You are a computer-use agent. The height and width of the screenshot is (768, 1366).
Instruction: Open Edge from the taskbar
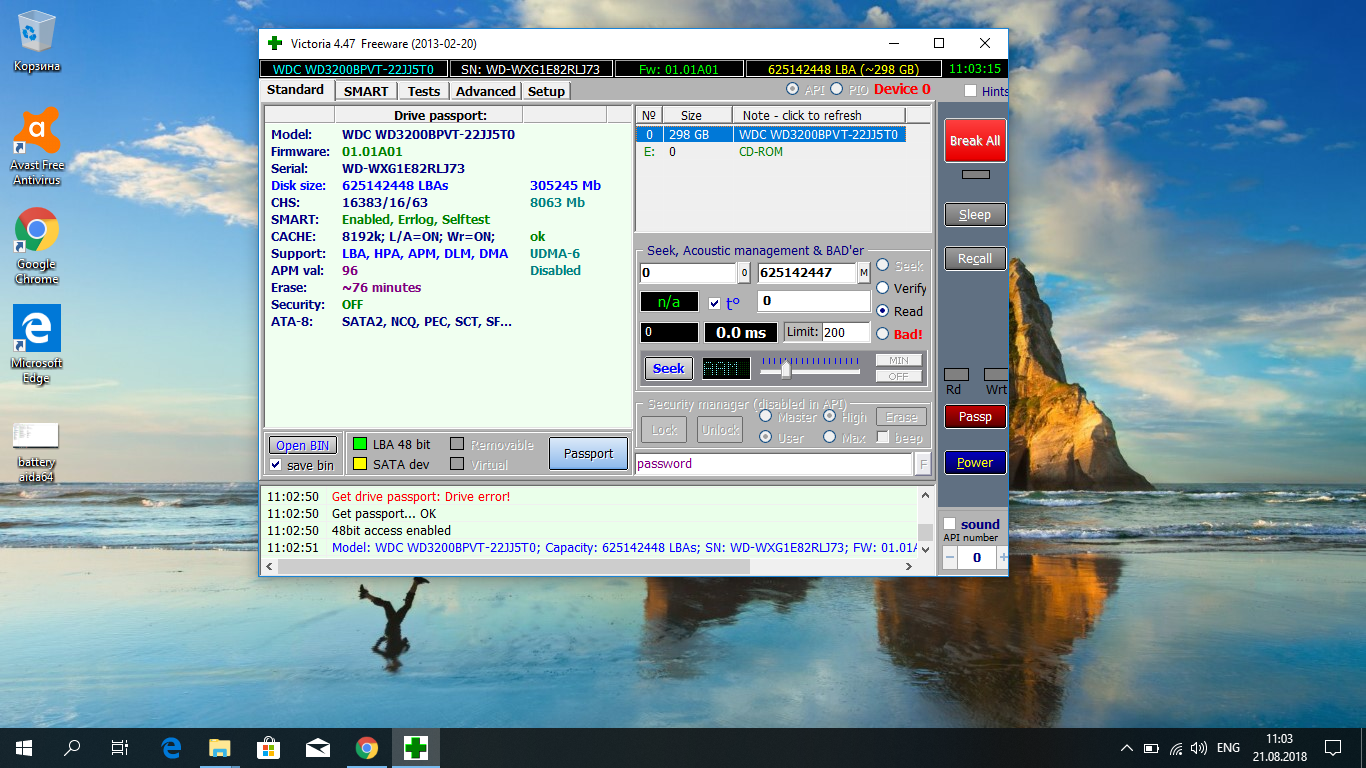coord(171,747)
